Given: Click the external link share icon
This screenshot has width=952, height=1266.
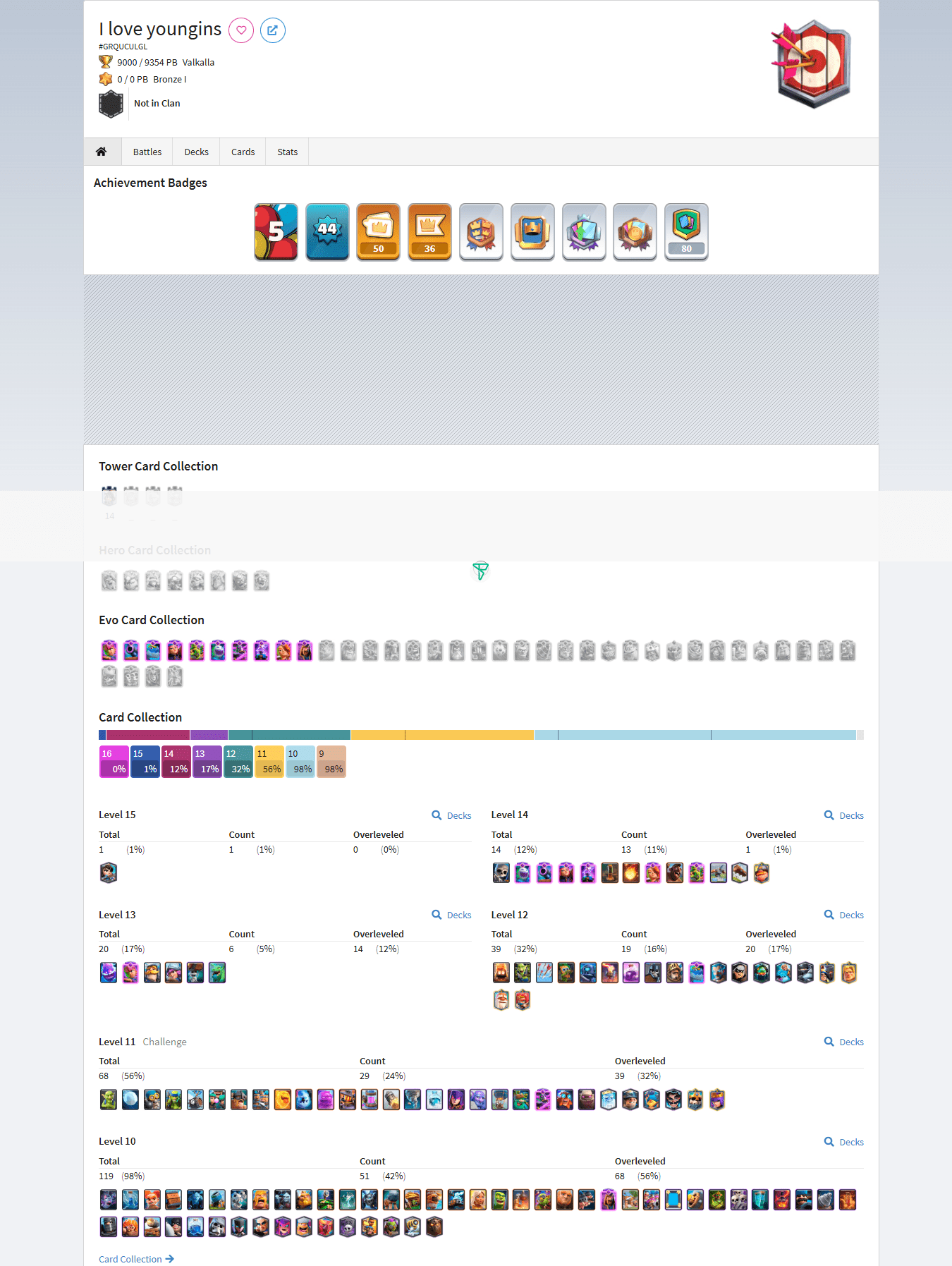Looking at the screenshot, I should (272, 30).
